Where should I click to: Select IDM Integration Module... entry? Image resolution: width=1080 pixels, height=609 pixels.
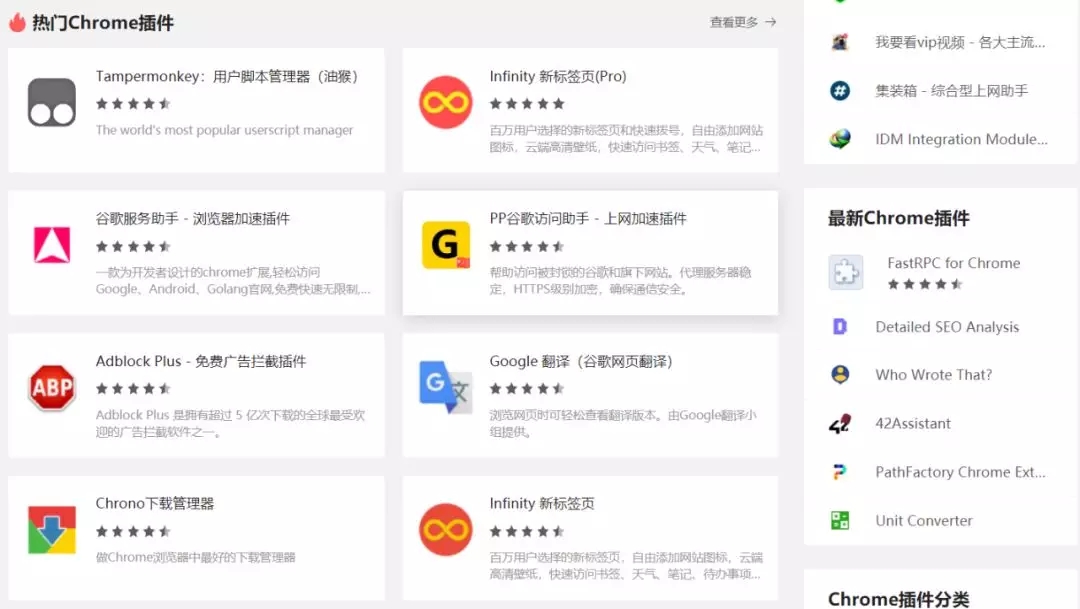[962, 139]
